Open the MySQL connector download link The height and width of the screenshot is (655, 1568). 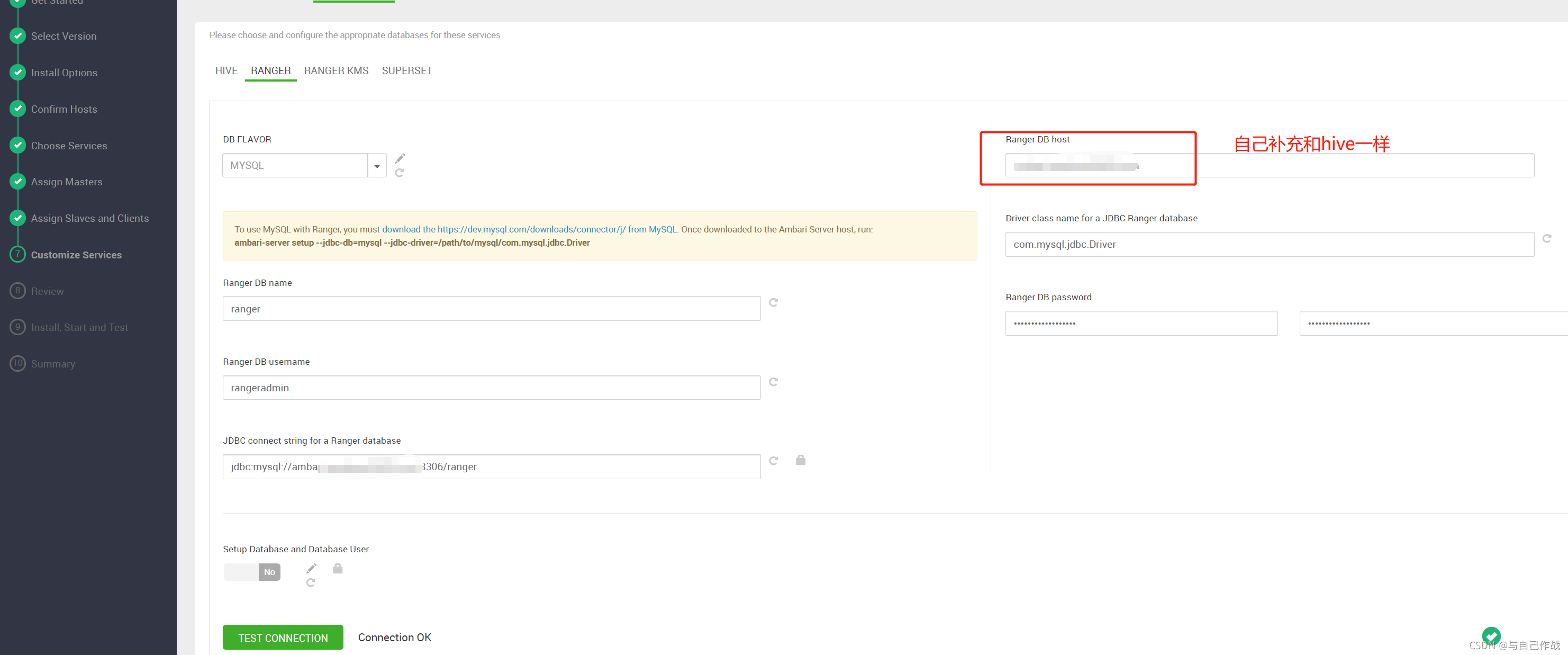529,230
